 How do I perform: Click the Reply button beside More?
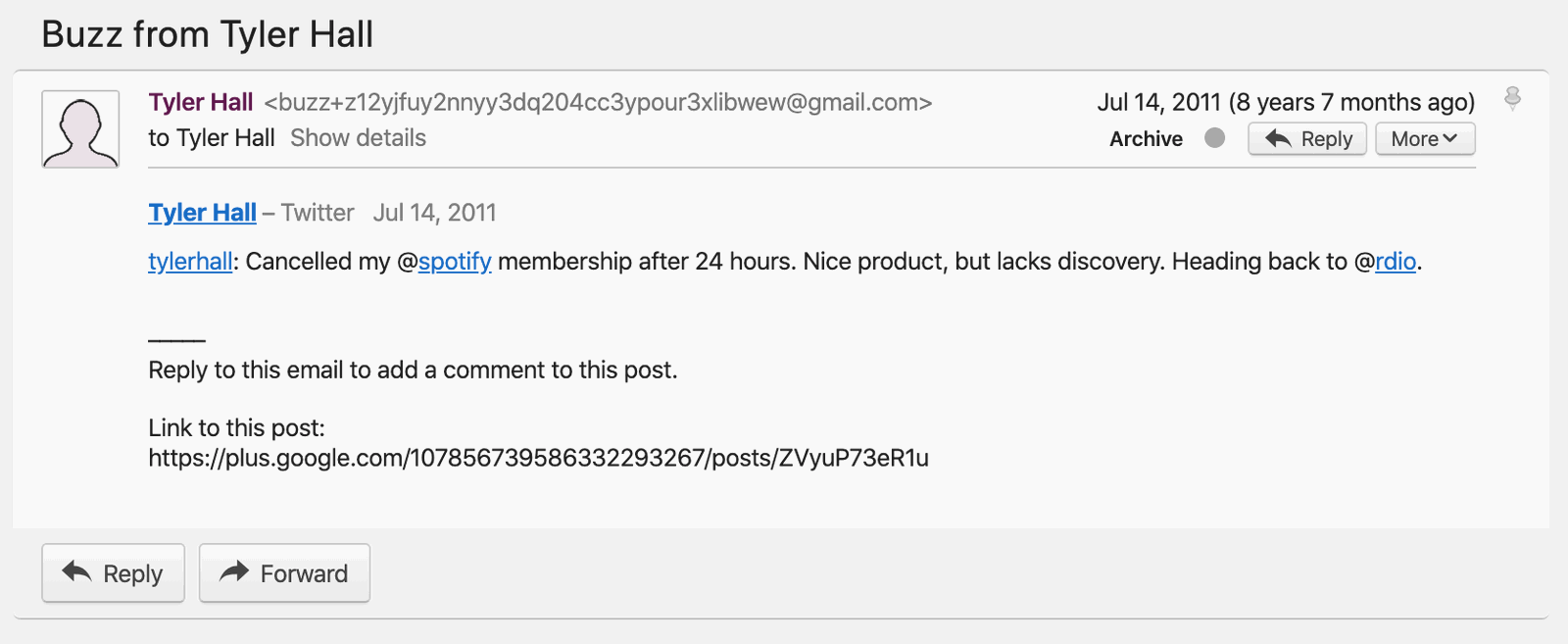point(1306,139)
